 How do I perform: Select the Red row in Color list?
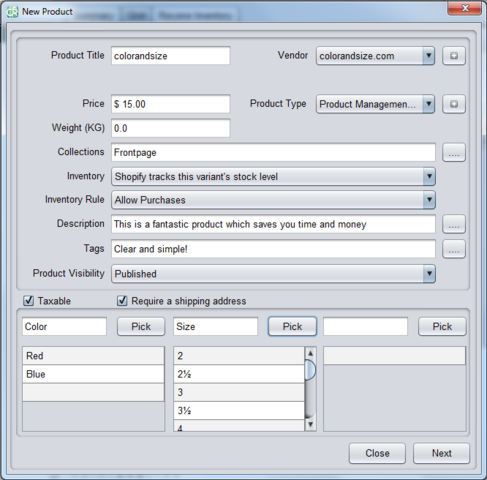(93, 356)
